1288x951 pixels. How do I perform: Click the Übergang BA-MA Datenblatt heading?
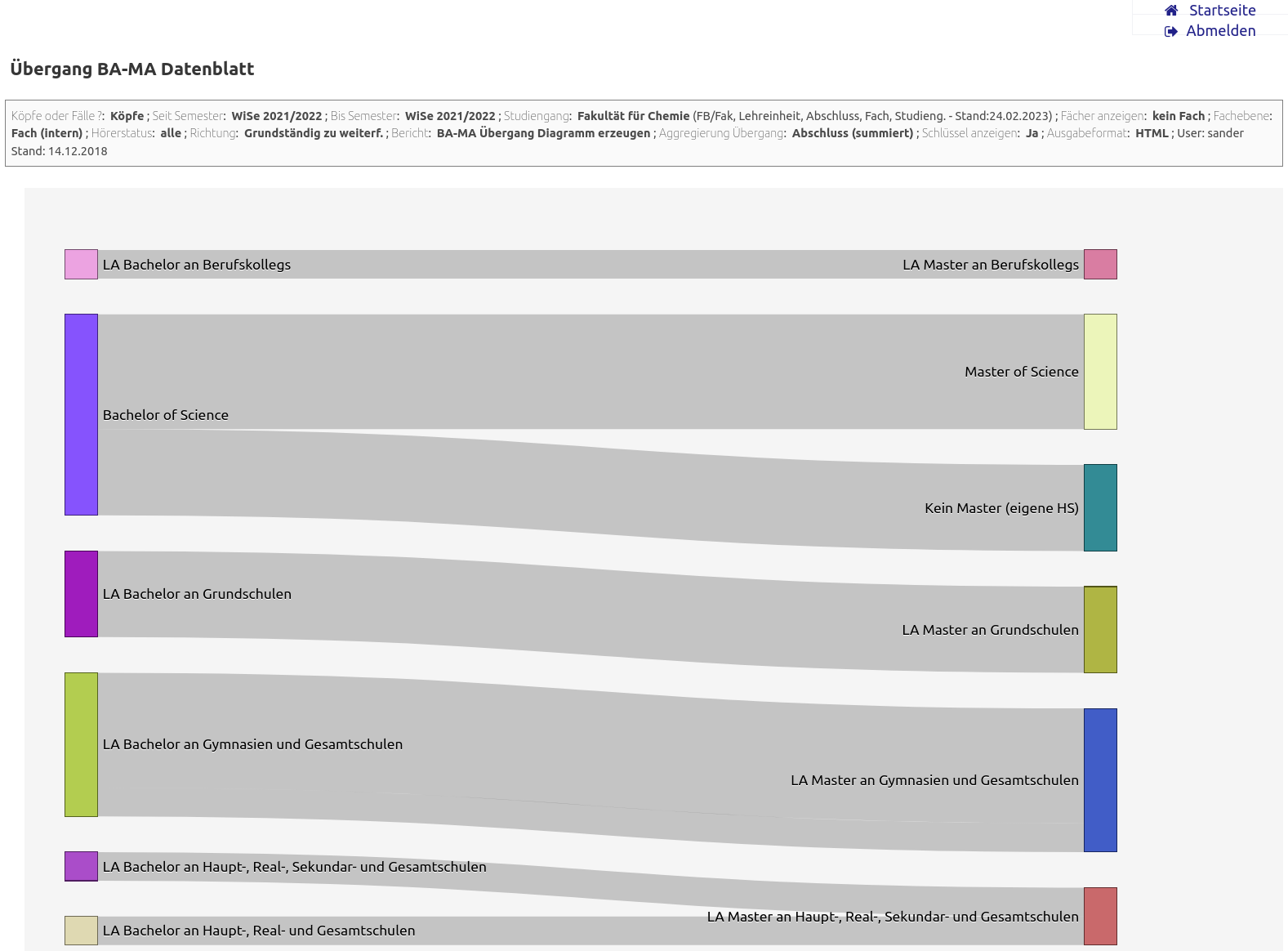[x=132, y=69]
